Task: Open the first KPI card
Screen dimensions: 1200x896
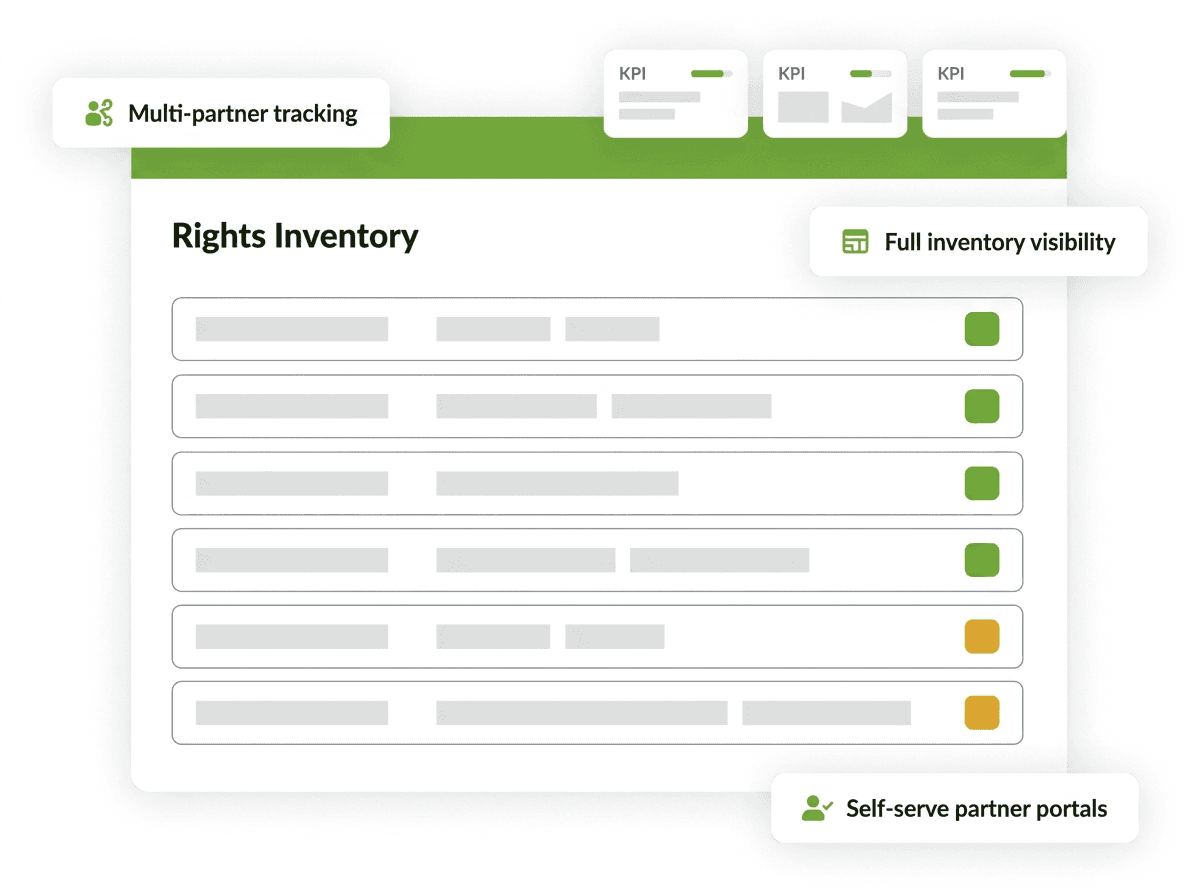Action: coord(676,93)
